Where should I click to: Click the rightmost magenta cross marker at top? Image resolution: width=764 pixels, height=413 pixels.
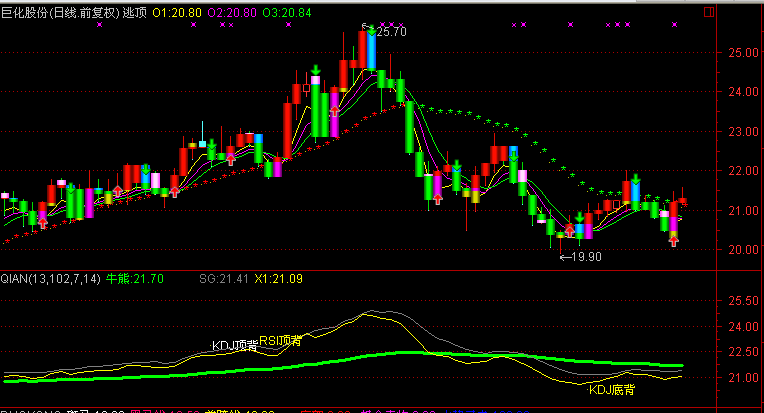(x=674, y=25)
